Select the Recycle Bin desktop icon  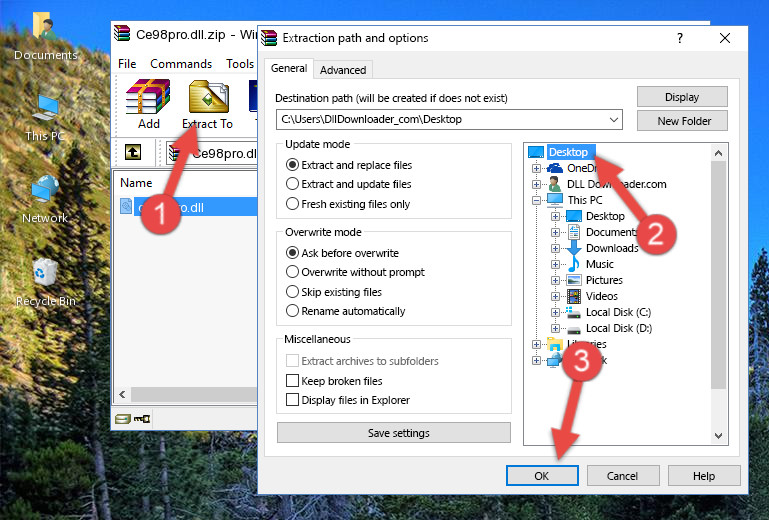click(x=45, y=283)
